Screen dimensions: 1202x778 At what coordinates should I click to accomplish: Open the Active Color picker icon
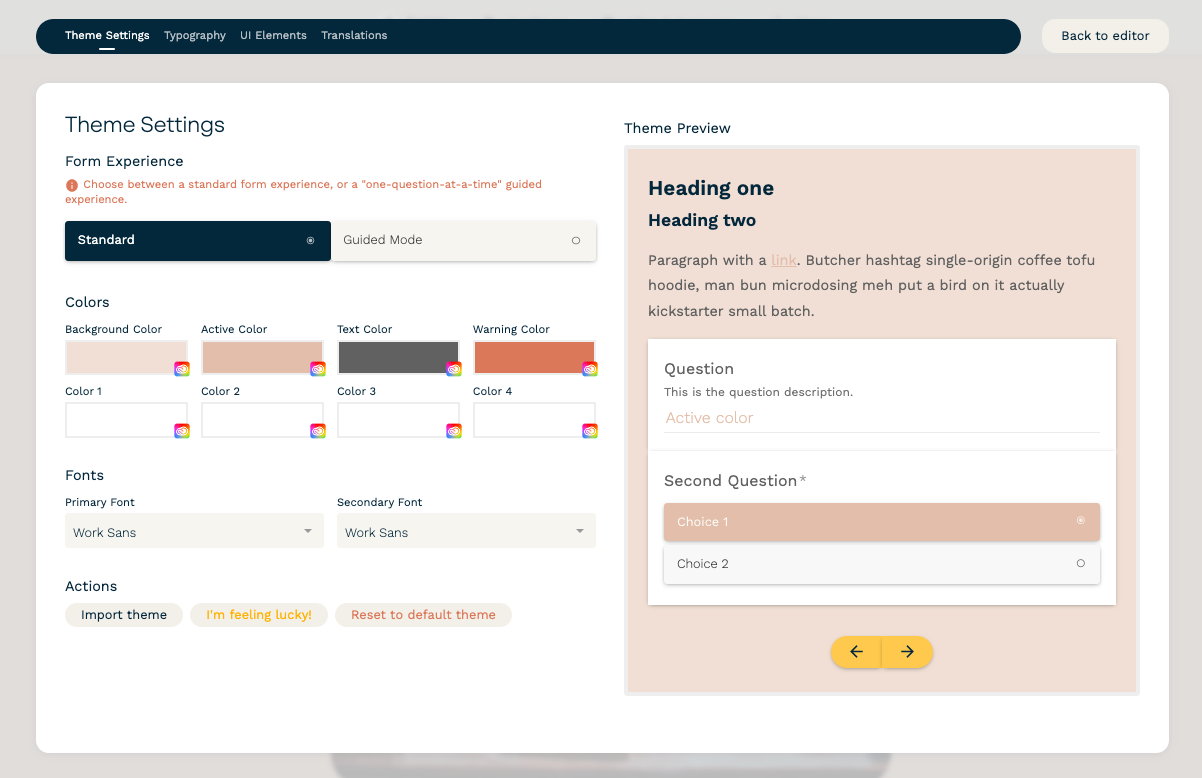317,368
